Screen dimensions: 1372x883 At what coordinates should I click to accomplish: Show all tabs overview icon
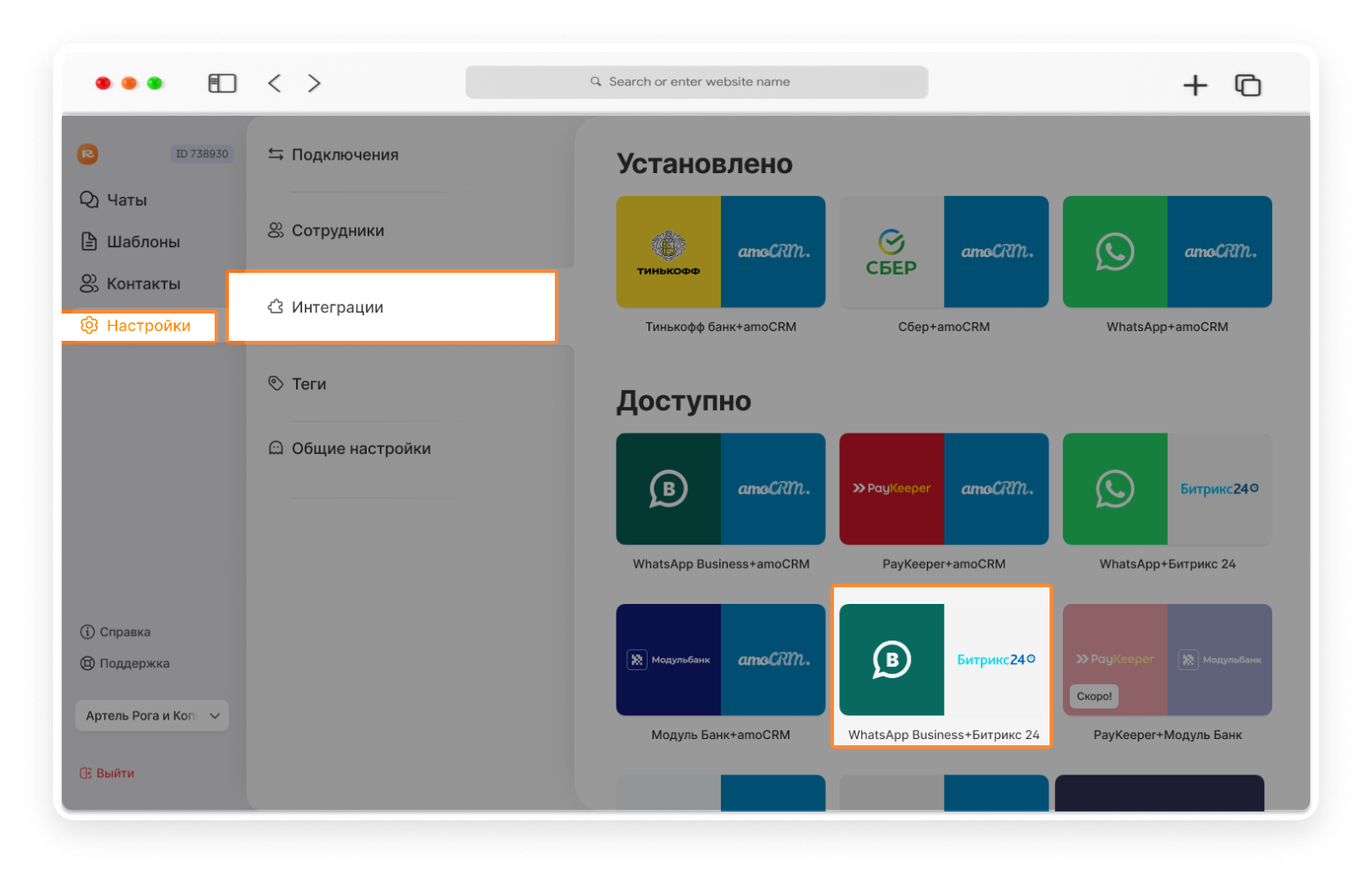(x=1247, y=85)
